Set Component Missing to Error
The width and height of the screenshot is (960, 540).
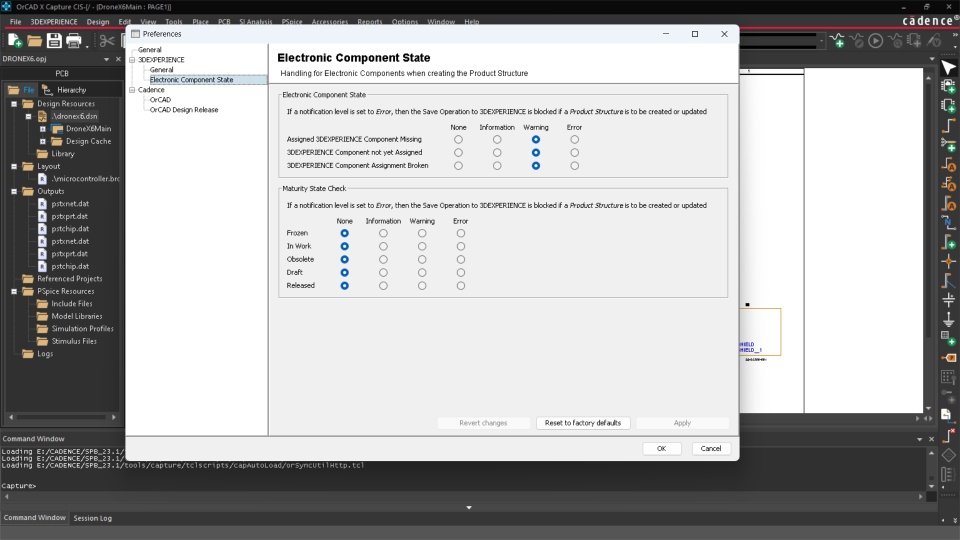[574, 140]
